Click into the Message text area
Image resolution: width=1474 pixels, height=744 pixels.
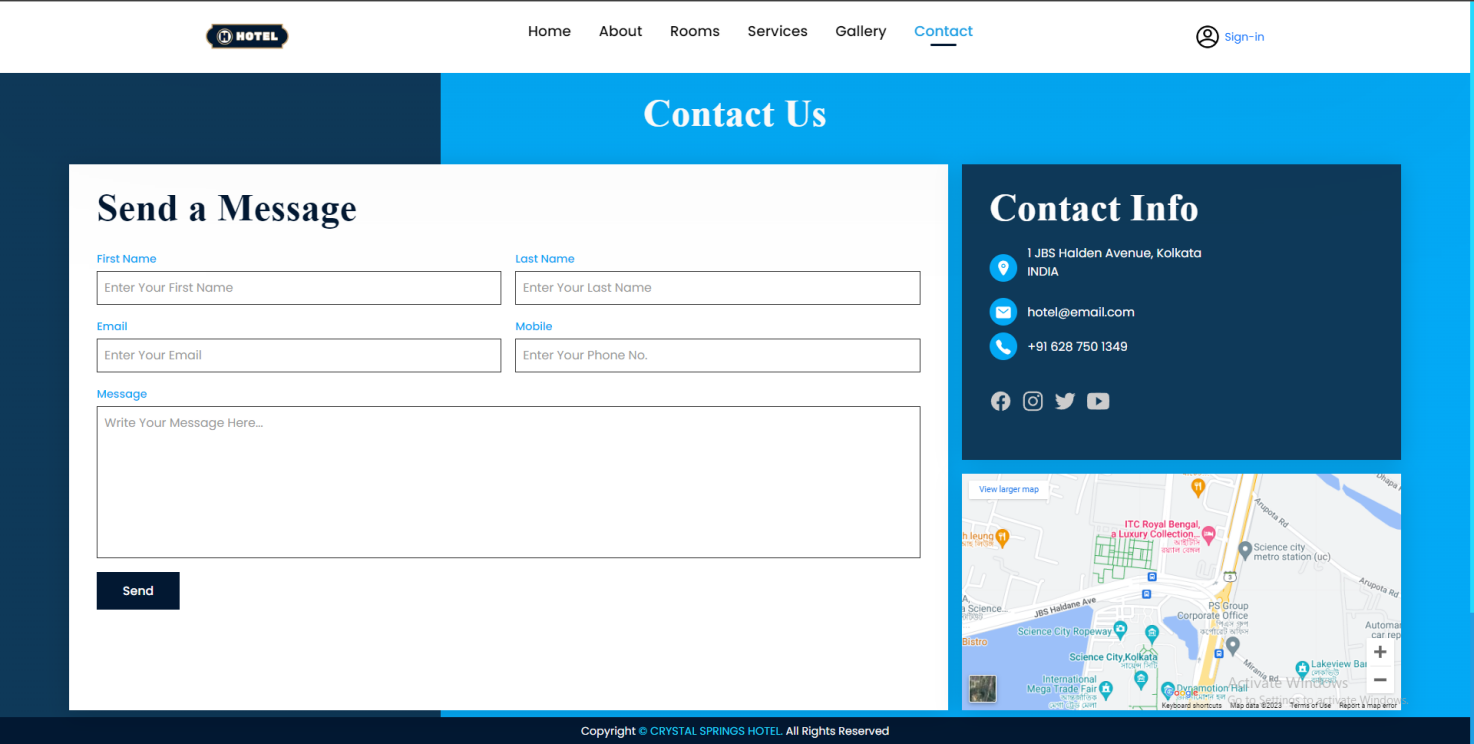(x=508, y=481)
